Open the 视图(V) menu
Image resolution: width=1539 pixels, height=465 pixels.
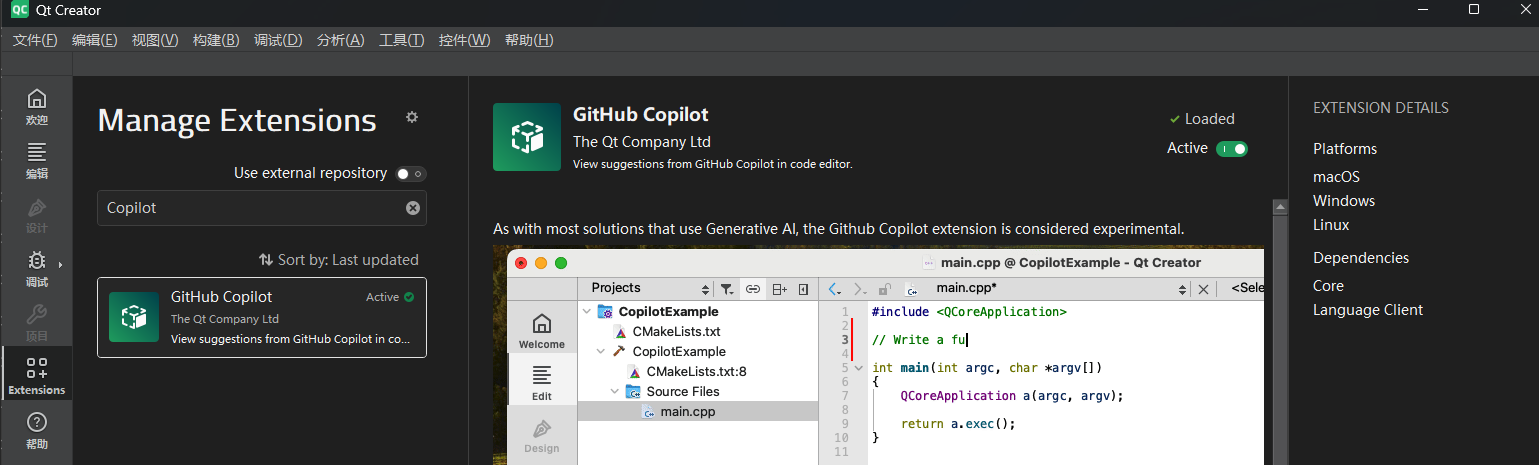coord(155,40)
